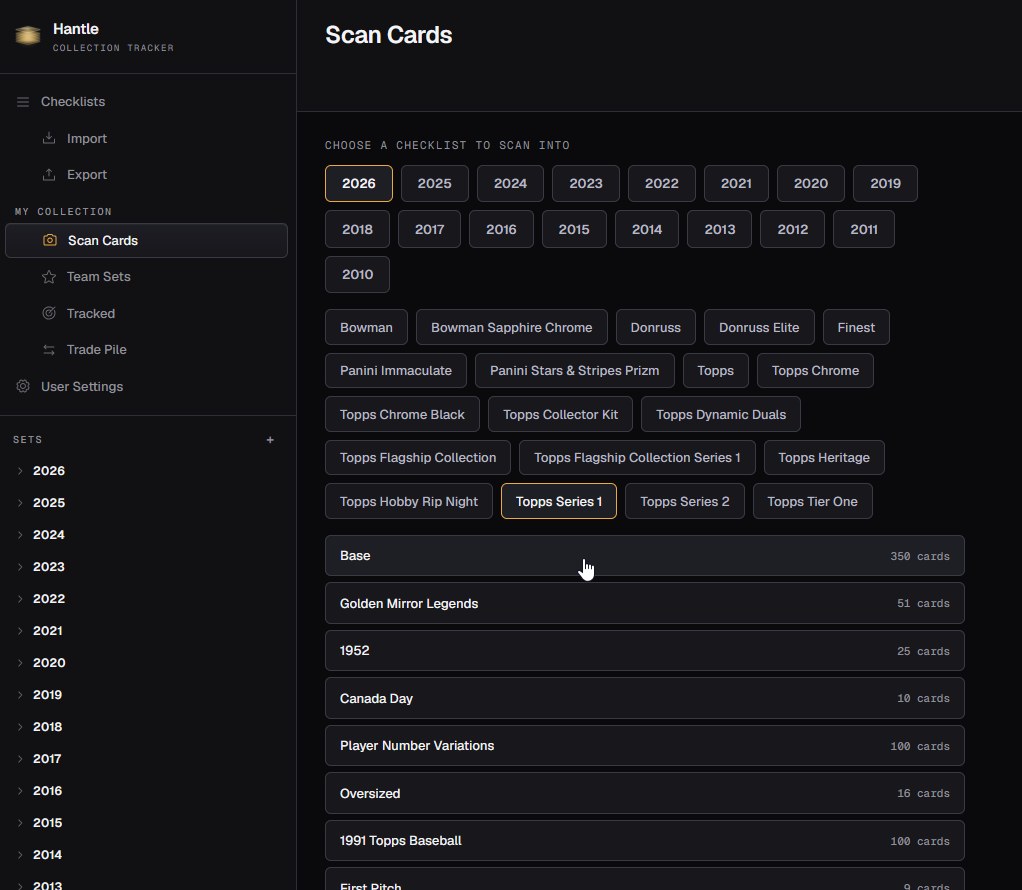Select the 2025 year chip
The height and width of the screenshot is (890, 1022).
point(435,183)
